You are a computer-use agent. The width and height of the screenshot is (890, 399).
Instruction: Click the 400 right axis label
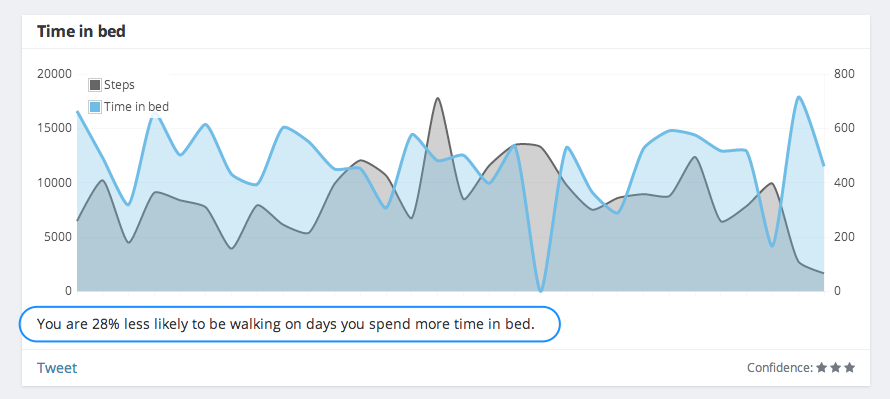pos(844,183)
